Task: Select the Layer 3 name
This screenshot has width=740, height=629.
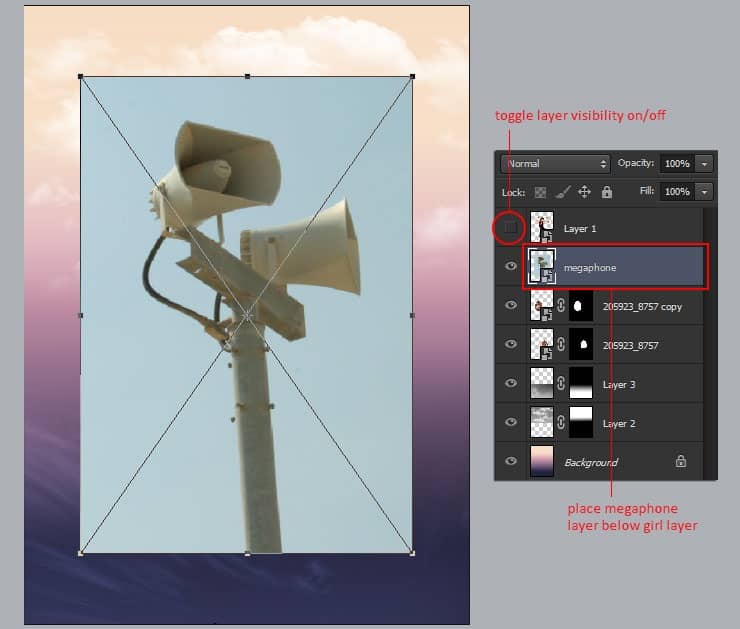Action: click(619, 385)
